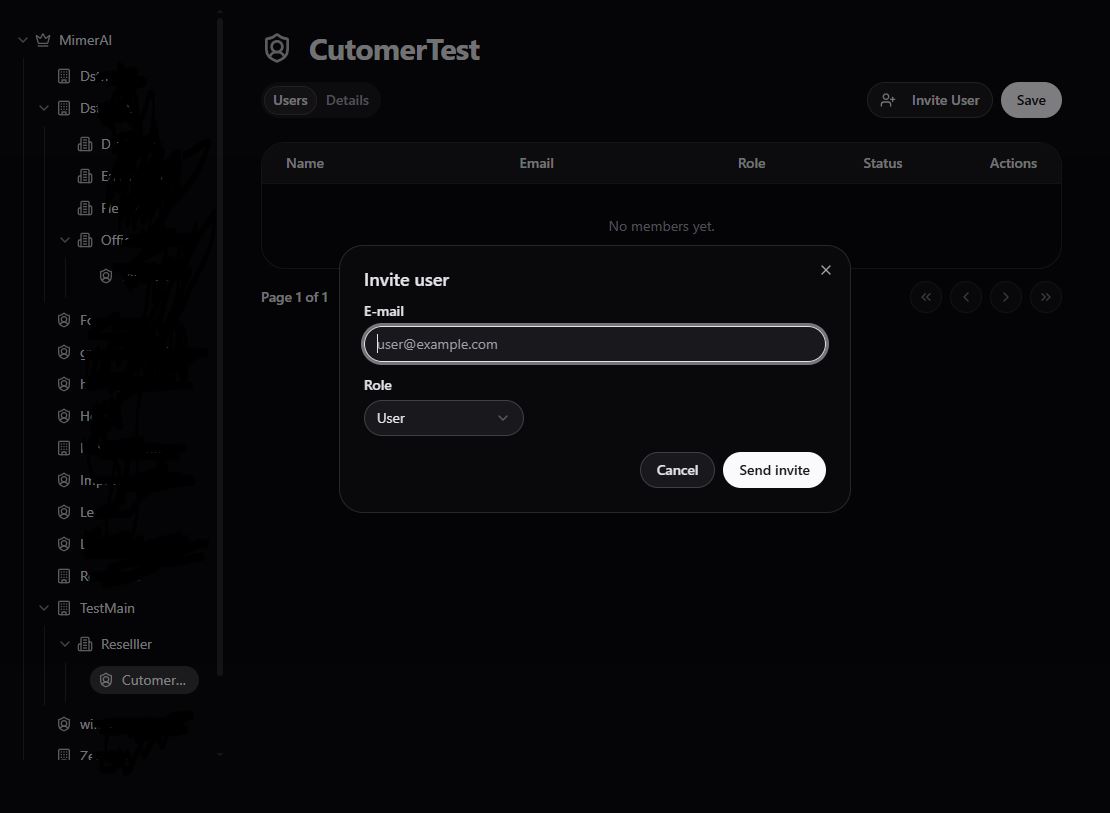Collapse the Reselller branch in the sidebar

tap(64, 644)
